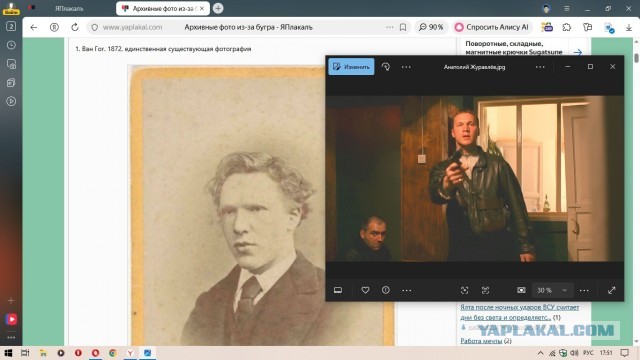640x360 pixels.
Task: Open history clock icon in the sidebar
Action: (11, 45)
